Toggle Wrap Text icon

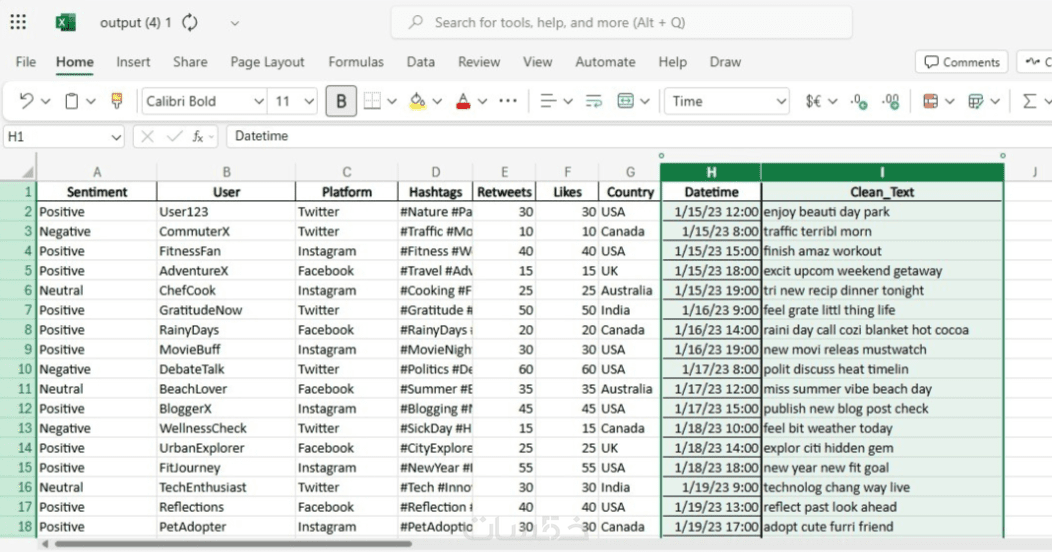pos(594,101)
